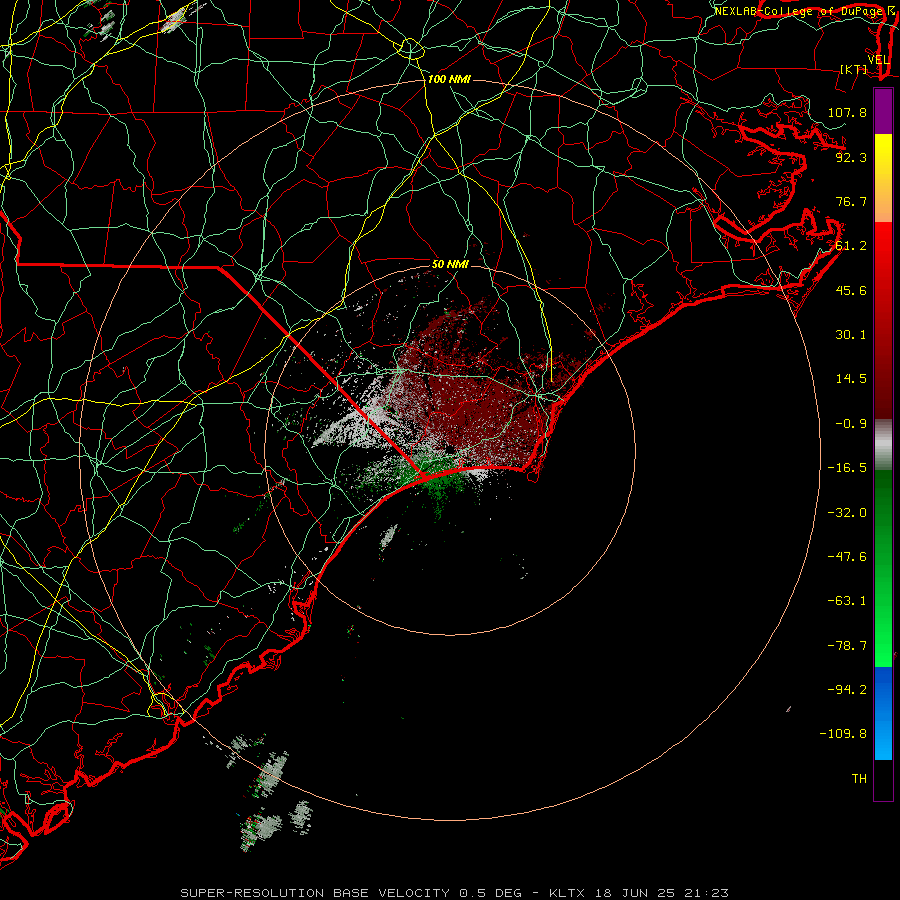Select the 76.7 value on the velocity scale
900x900 pixels.
(x=851, y=201)
